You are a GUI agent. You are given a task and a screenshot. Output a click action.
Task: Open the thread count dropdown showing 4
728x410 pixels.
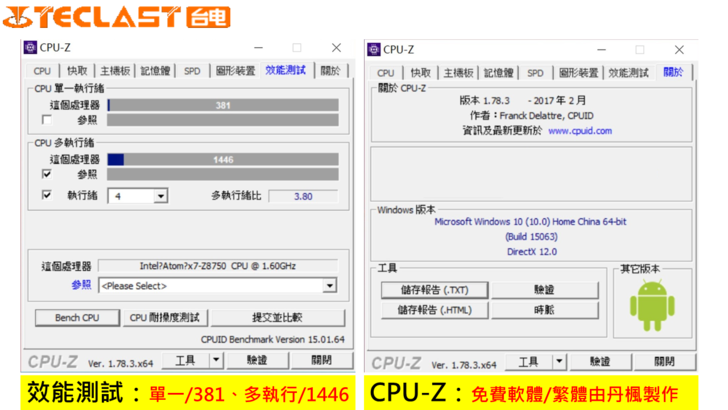click(160, 196)
